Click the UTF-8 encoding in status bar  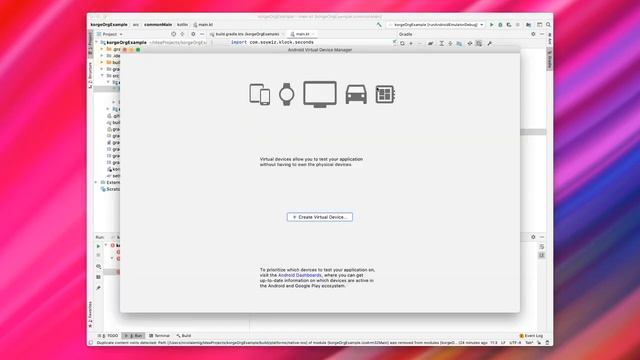[515, 343]
